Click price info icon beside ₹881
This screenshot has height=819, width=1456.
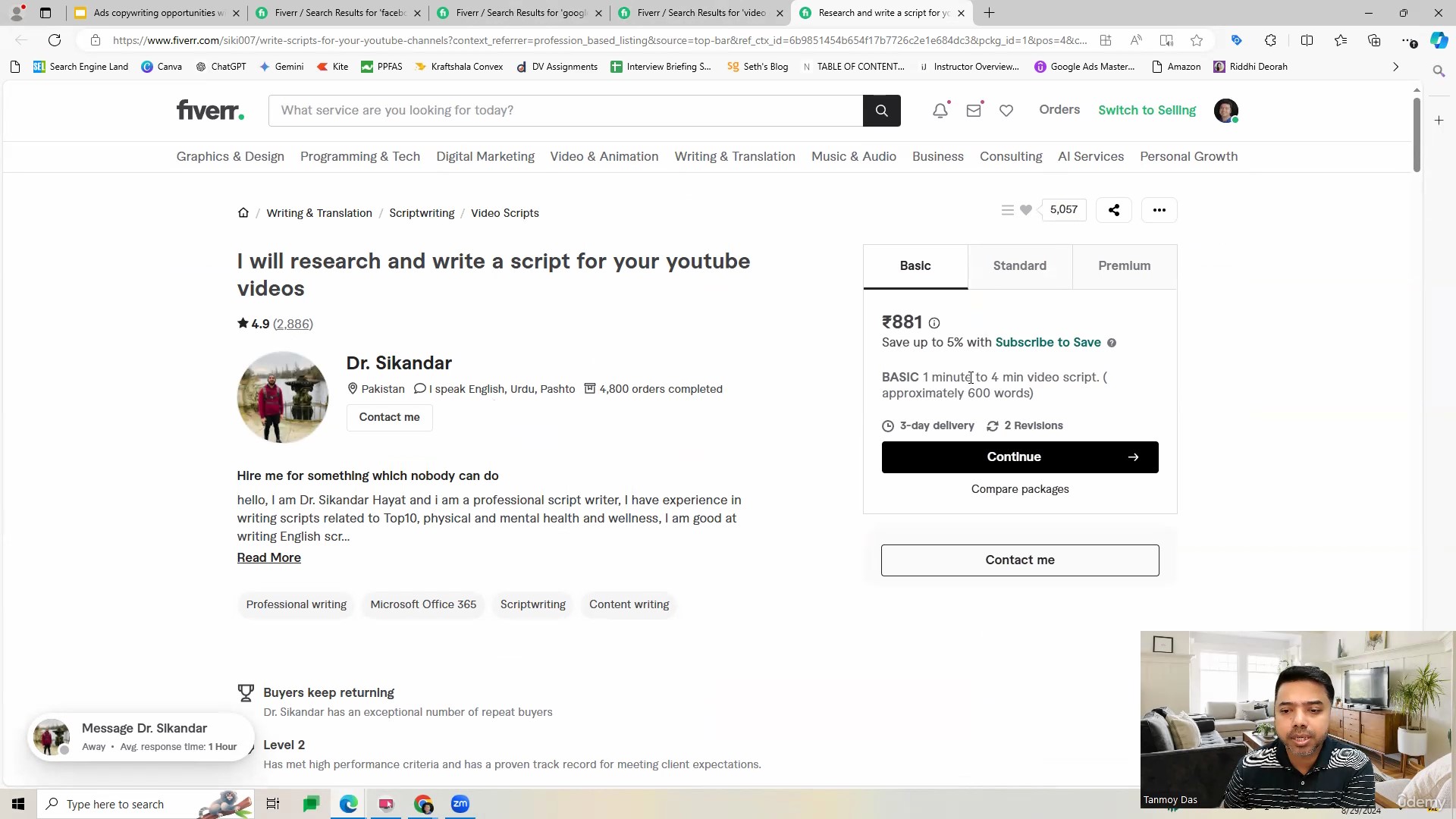(934, 323)
